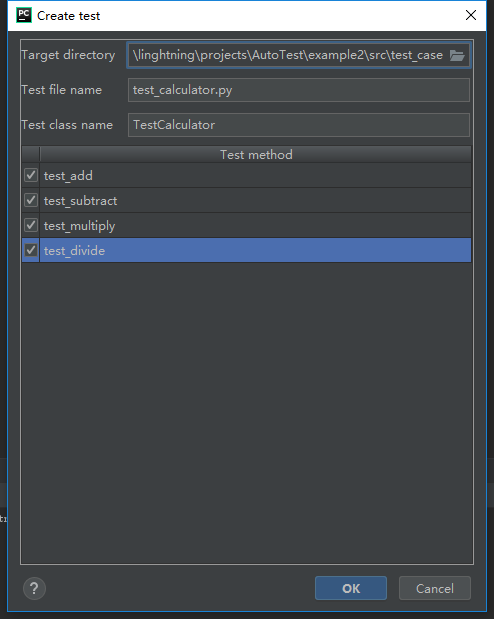494x619 pixels.
Task: Toggle the test_divide checkbox
Action: click(31, 250)
